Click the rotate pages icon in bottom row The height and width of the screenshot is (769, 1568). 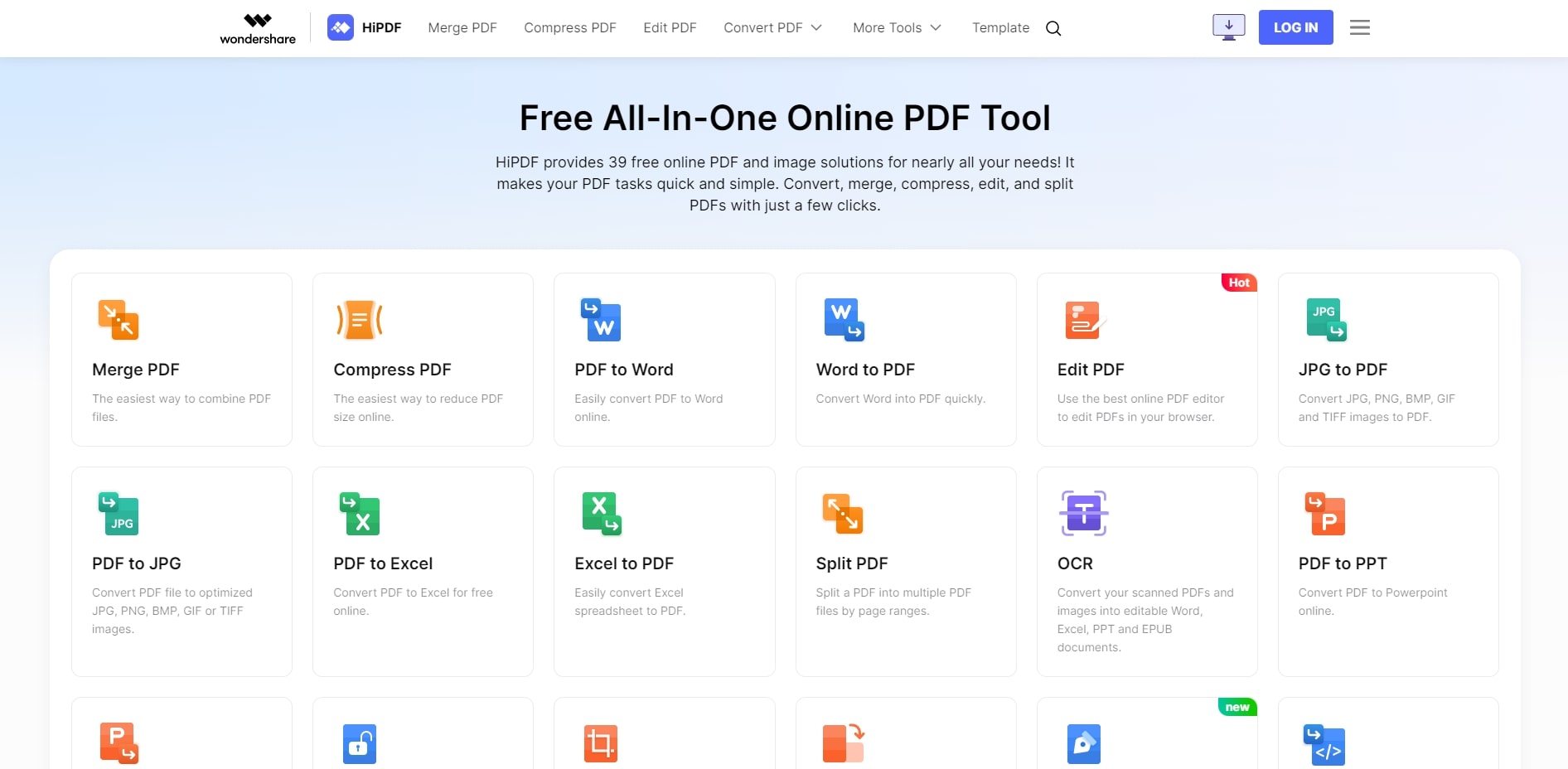844,743
